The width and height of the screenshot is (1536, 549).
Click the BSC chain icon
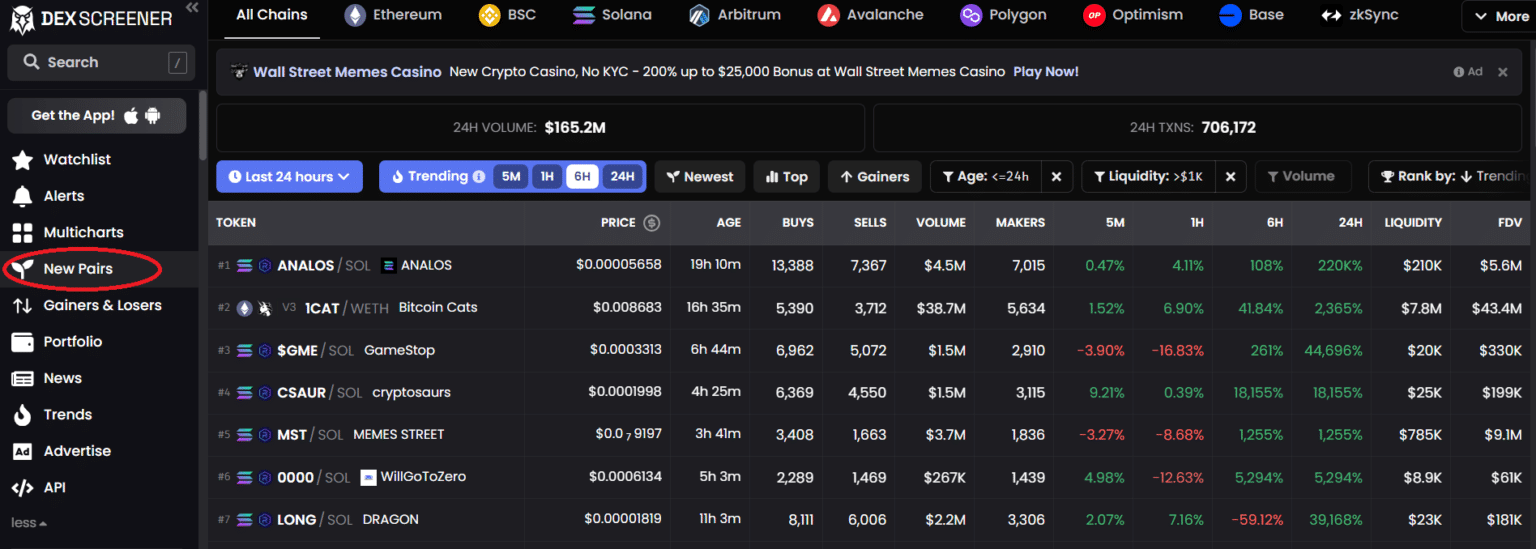[x=489, y=15]
